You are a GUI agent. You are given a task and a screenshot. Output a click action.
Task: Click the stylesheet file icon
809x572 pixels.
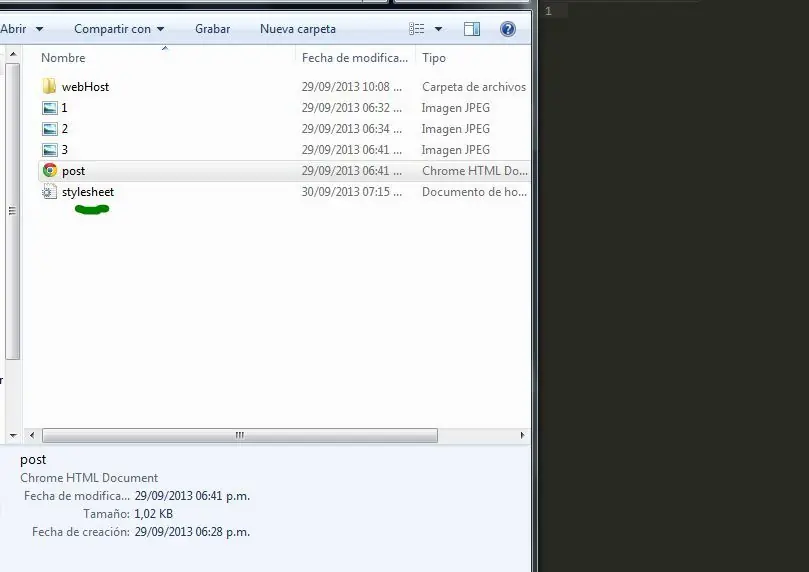49,192
